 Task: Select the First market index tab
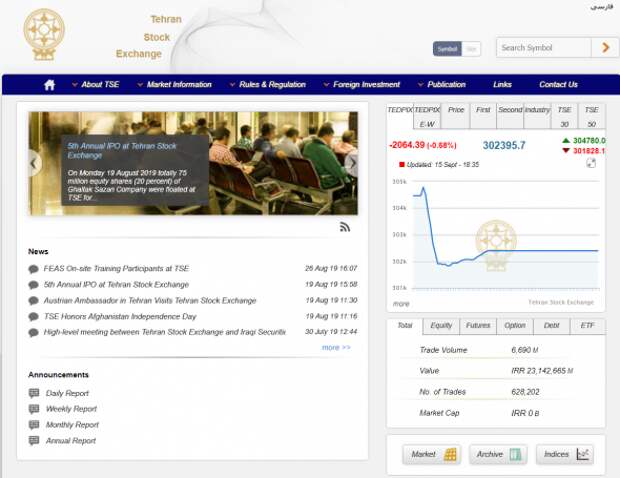pyautogui.click(x=483, y=116)
